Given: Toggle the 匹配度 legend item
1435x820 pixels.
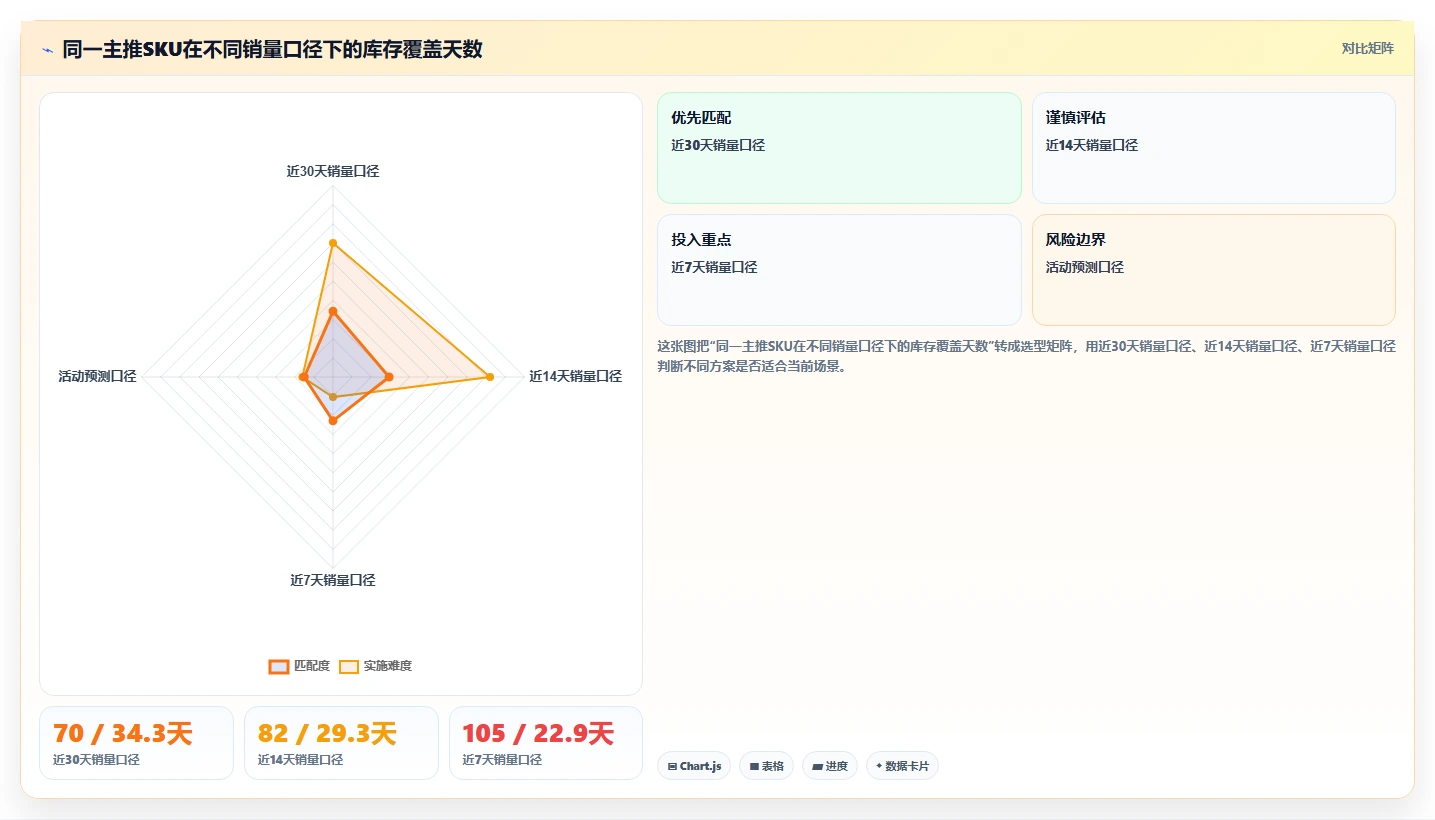Looking at the screenshot, I should [x=299, y=666].
